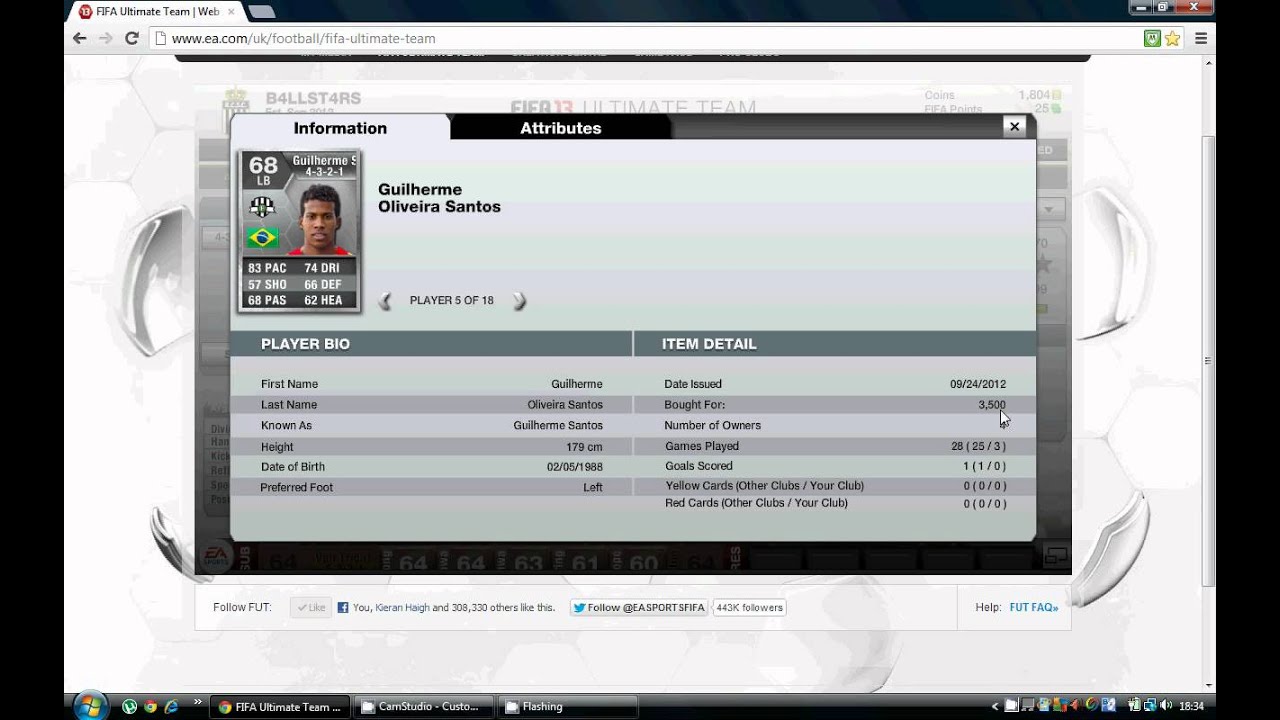Click the Date Issued value 09/24/2012
The image size is (1280, 720).
coord(978,384)
